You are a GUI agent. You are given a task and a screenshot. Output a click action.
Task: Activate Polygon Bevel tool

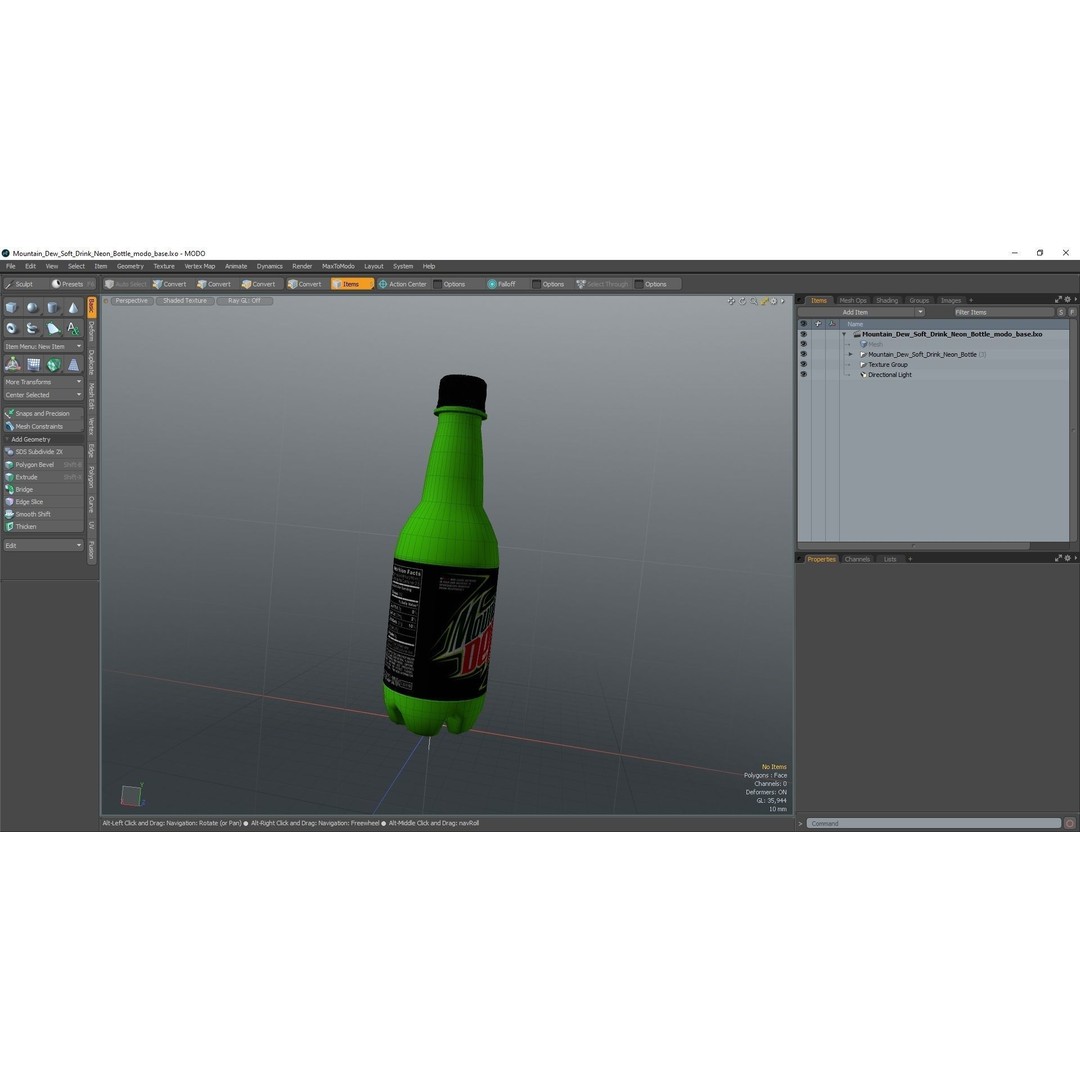pyautogui.click(x=43, y=465)
